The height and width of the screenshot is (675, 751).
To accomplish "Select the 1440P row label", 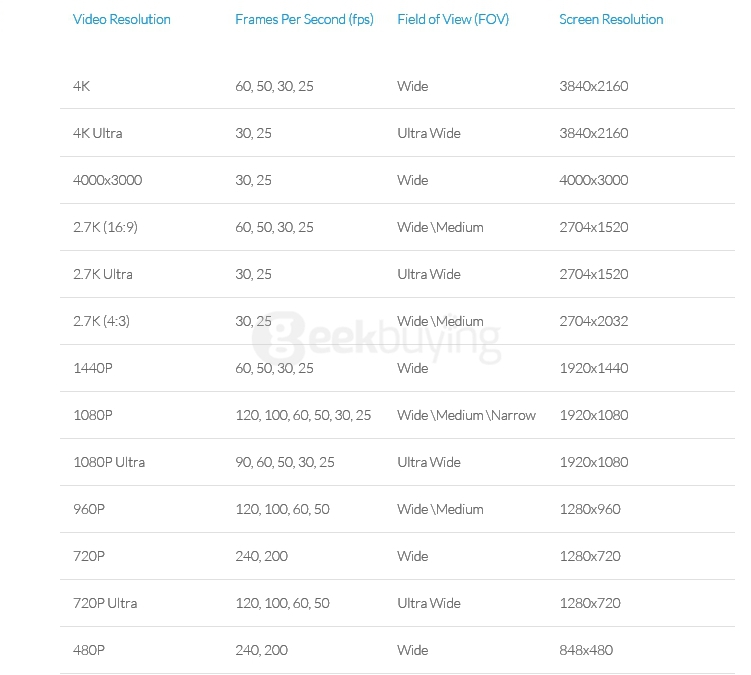I will pos(93,368).
